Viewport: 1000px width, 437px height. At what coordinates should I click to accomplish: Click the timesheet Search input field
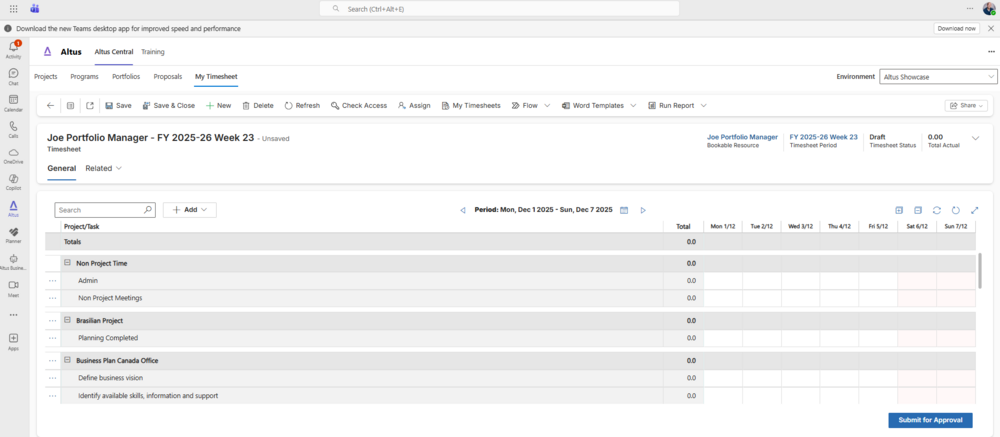100,210
